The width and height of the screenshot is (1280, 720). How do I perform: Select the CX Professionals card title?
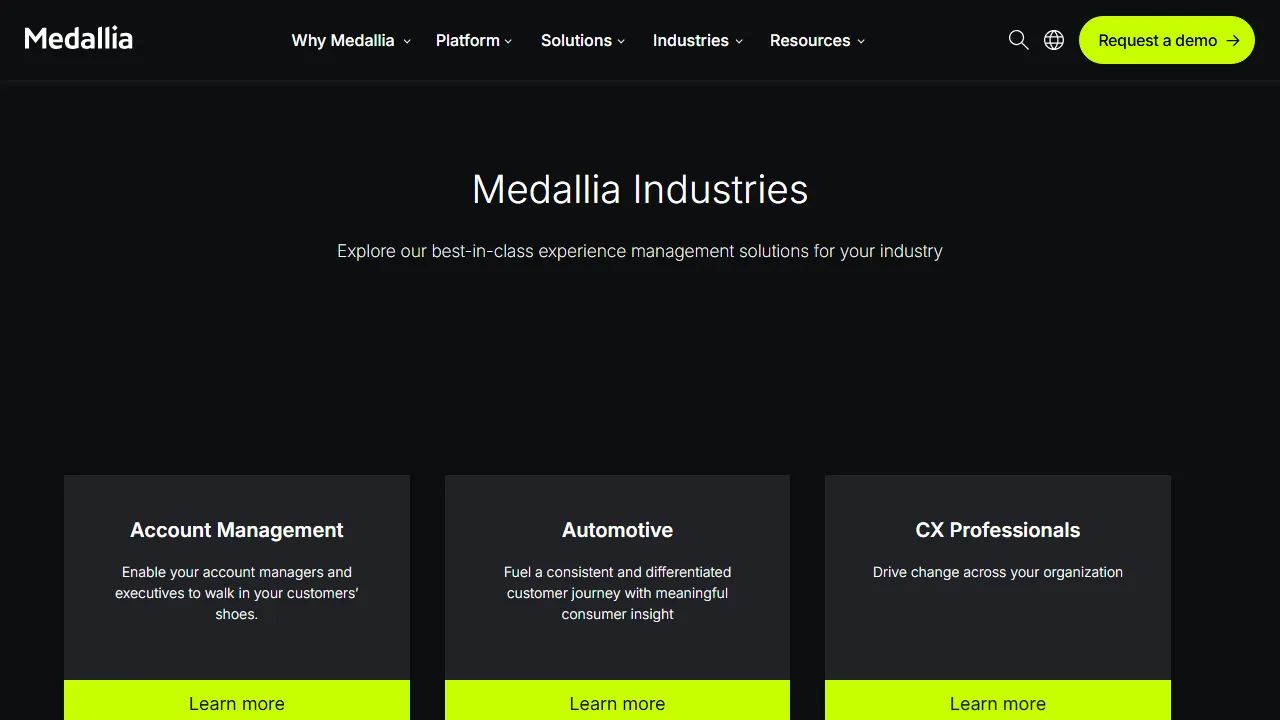click(998, 530)
